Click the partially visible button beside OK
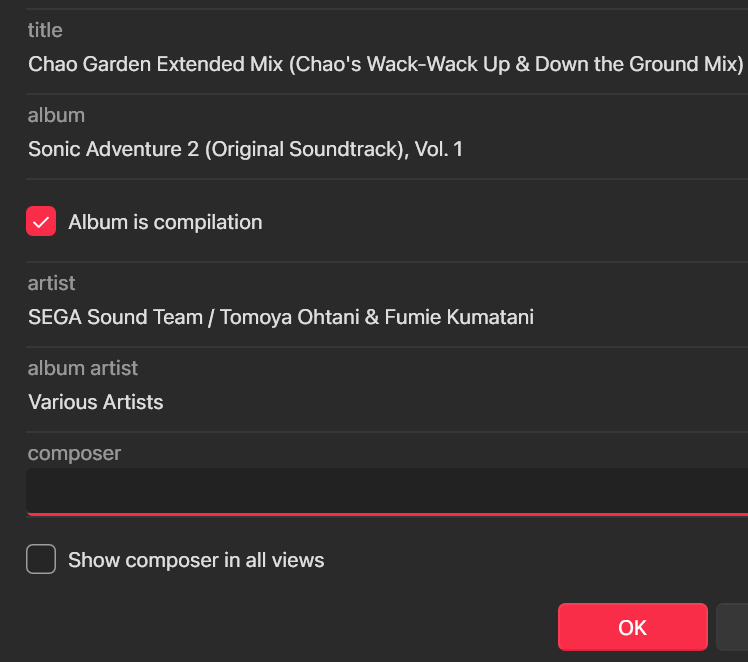Image resolution: width=748 pixels, height=662 pixels. coord(733,627)
